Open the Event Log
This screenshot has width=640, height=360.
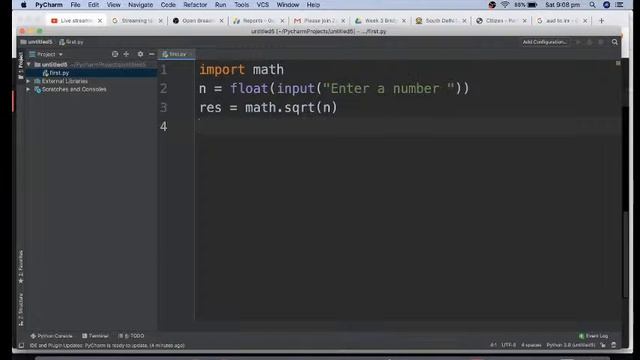pos(594,336)
